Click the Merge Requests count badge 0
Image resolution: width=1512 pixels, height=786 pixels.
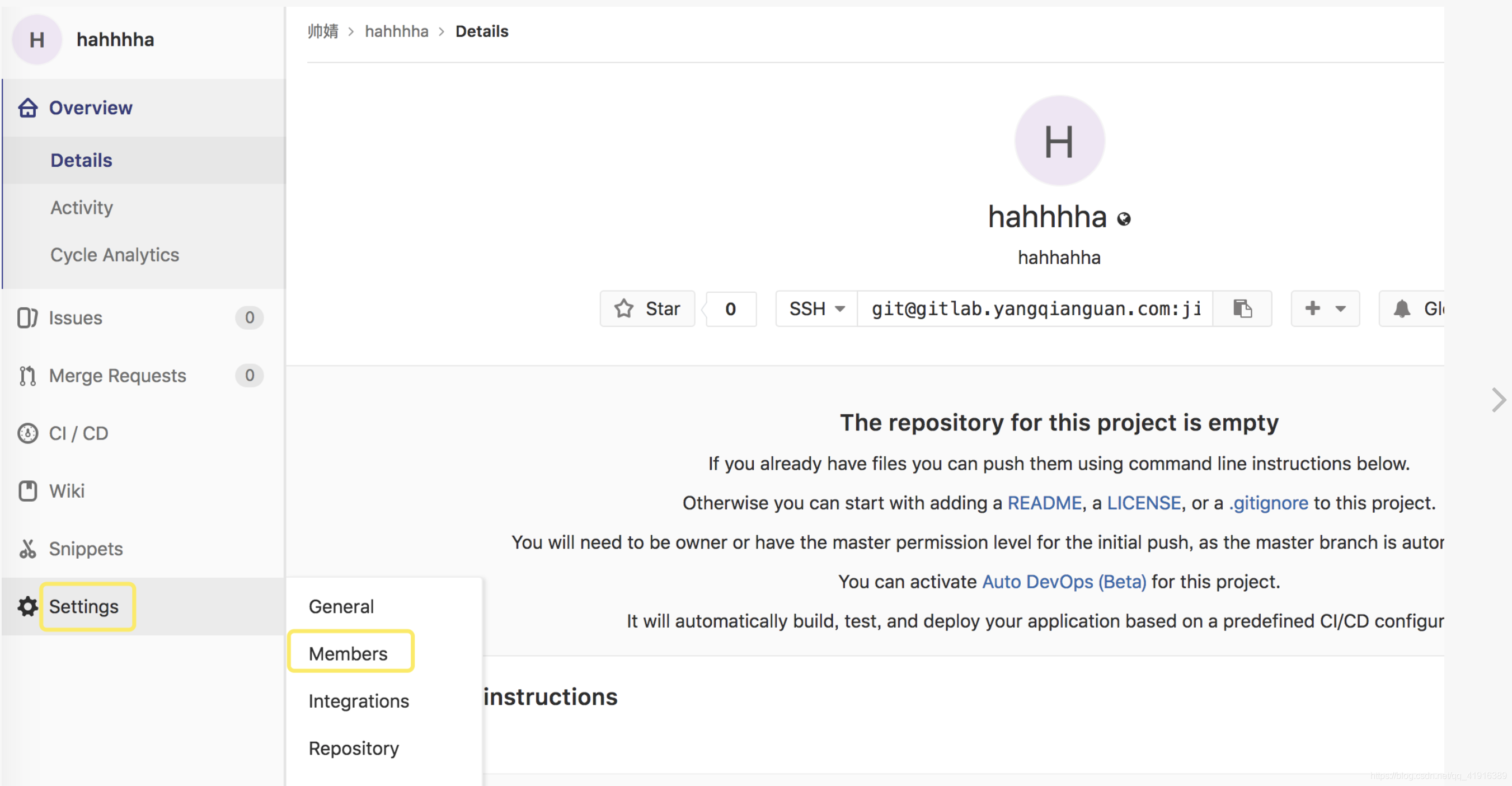click(249, 376)
